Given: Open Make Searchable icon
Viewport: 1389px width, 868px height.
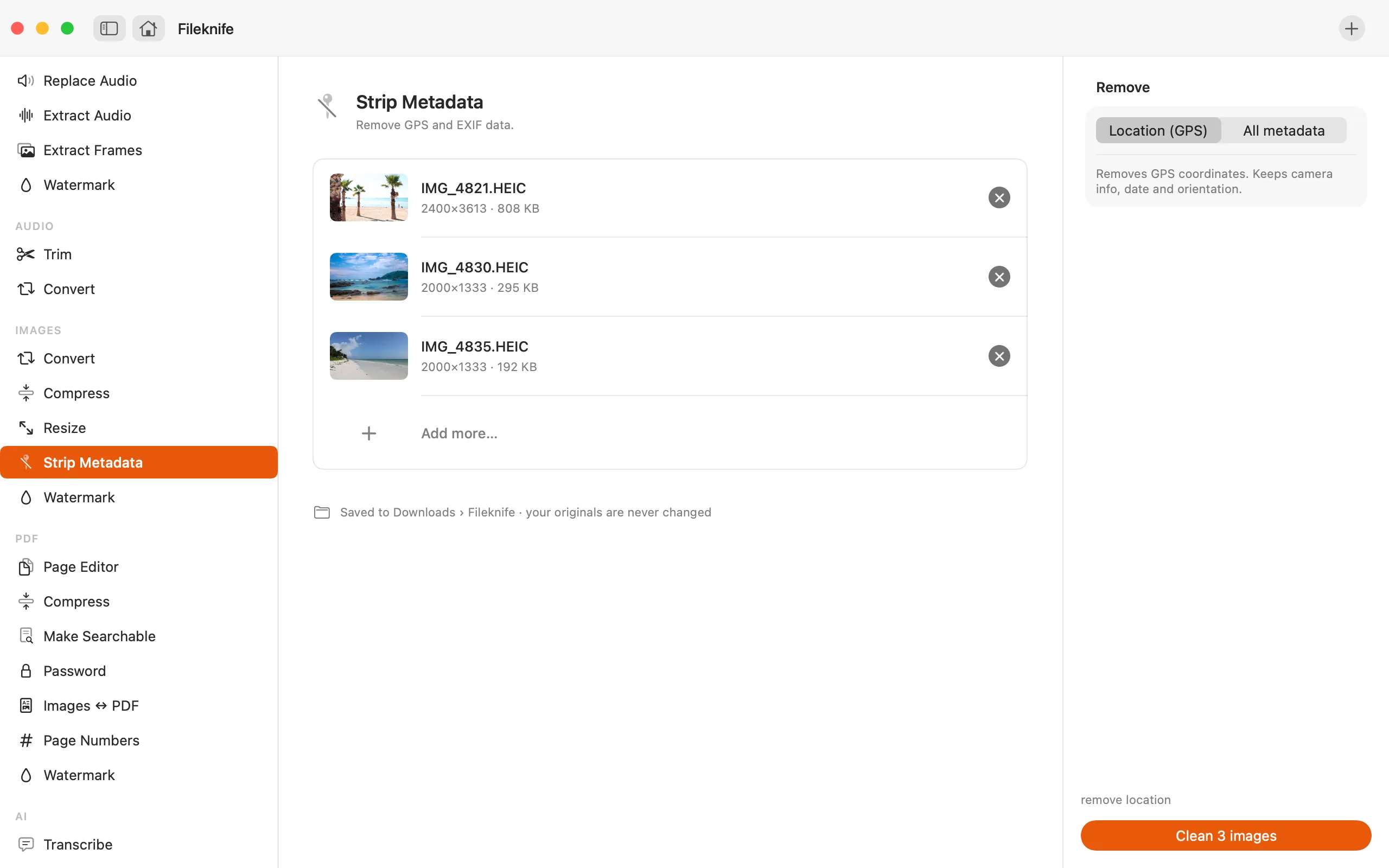Looking at the screenshot, I should coord(26,636).
